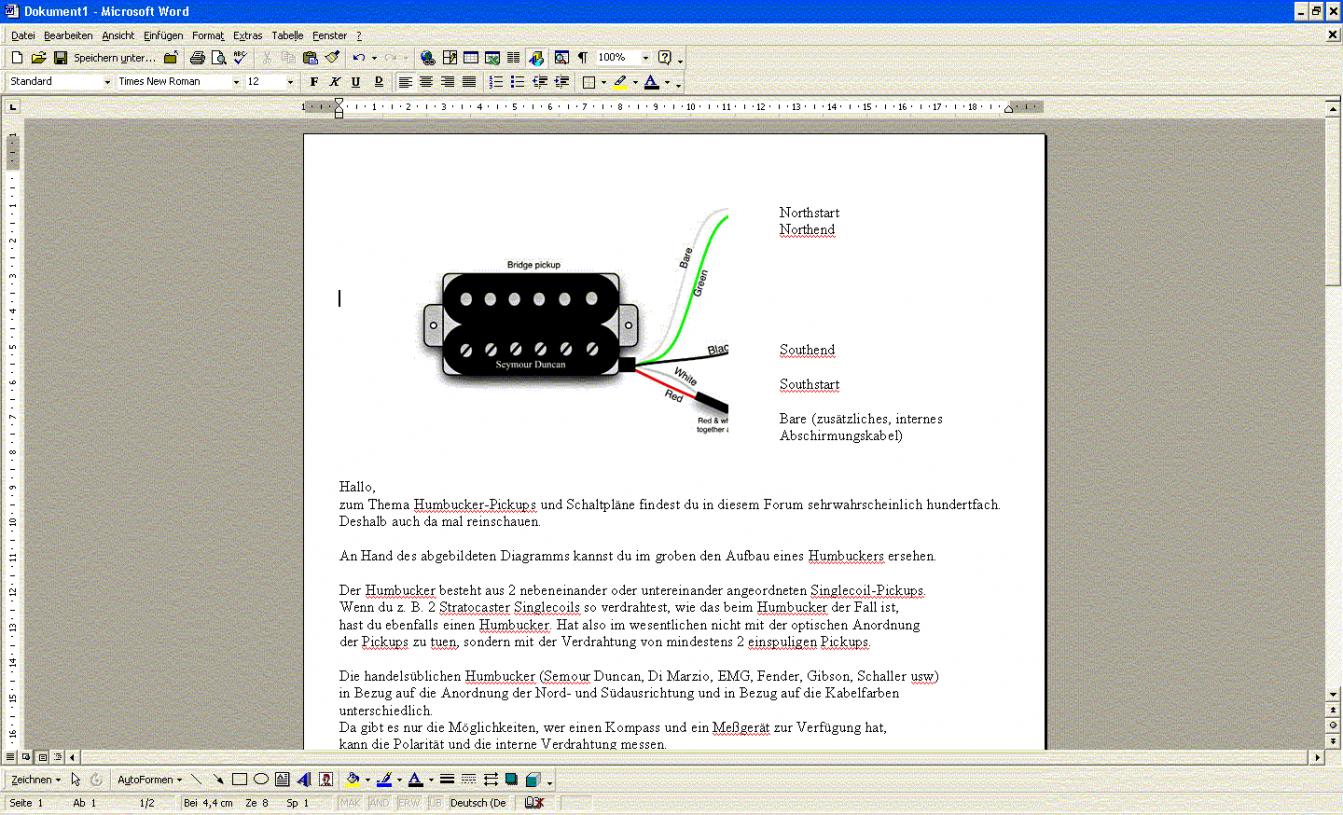Open the Einfügen menu
The height and width of the screenshot is (815, 1343).
(x=163, y=36)
